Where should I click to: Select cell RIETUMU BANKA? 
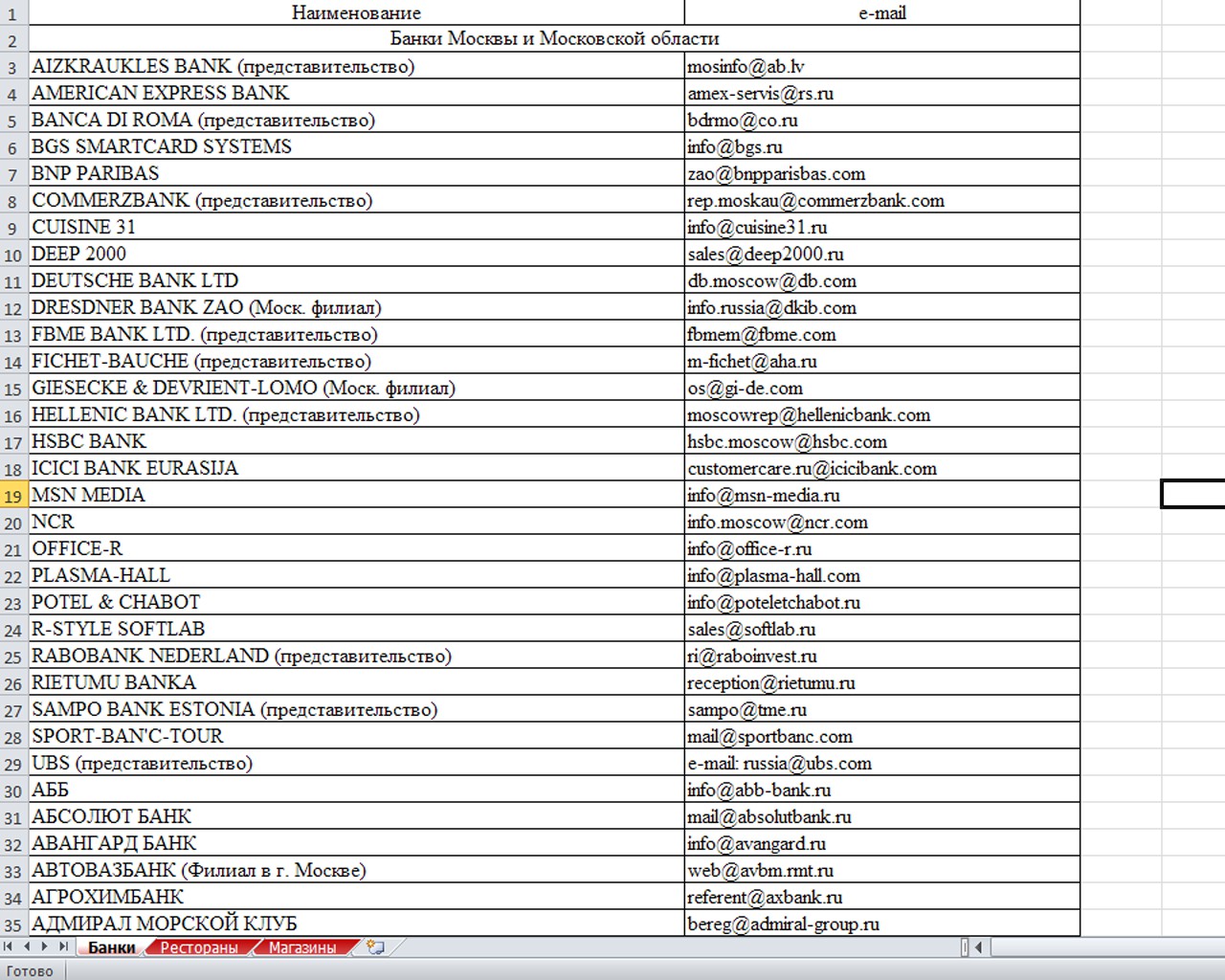tap(356, 682)
